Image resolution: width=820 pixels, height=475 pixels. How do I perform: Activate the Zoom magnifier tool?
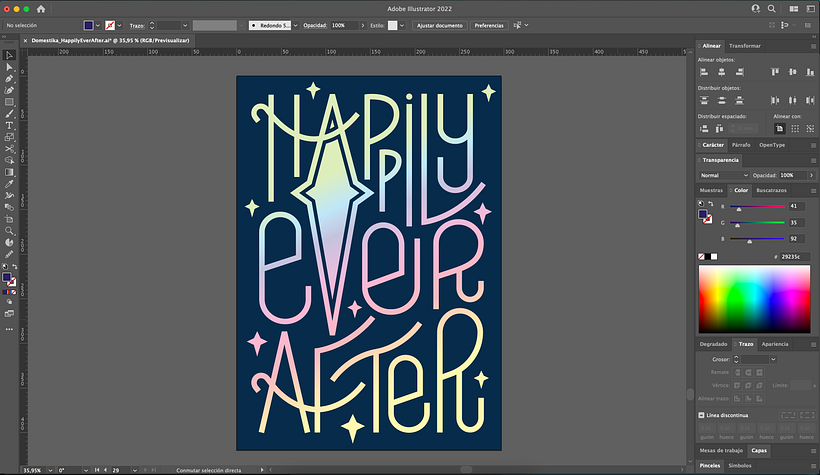point(9,231)
